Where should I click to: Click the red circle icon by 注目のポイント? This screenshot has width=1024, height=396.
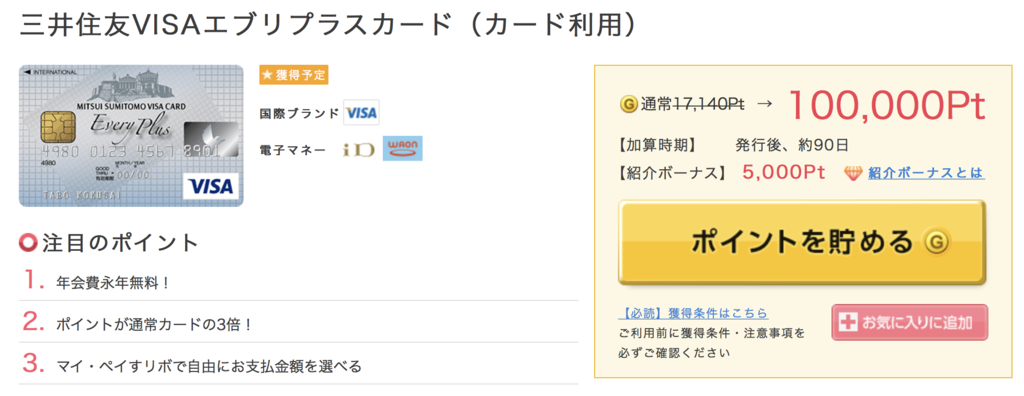coord(29,243)
